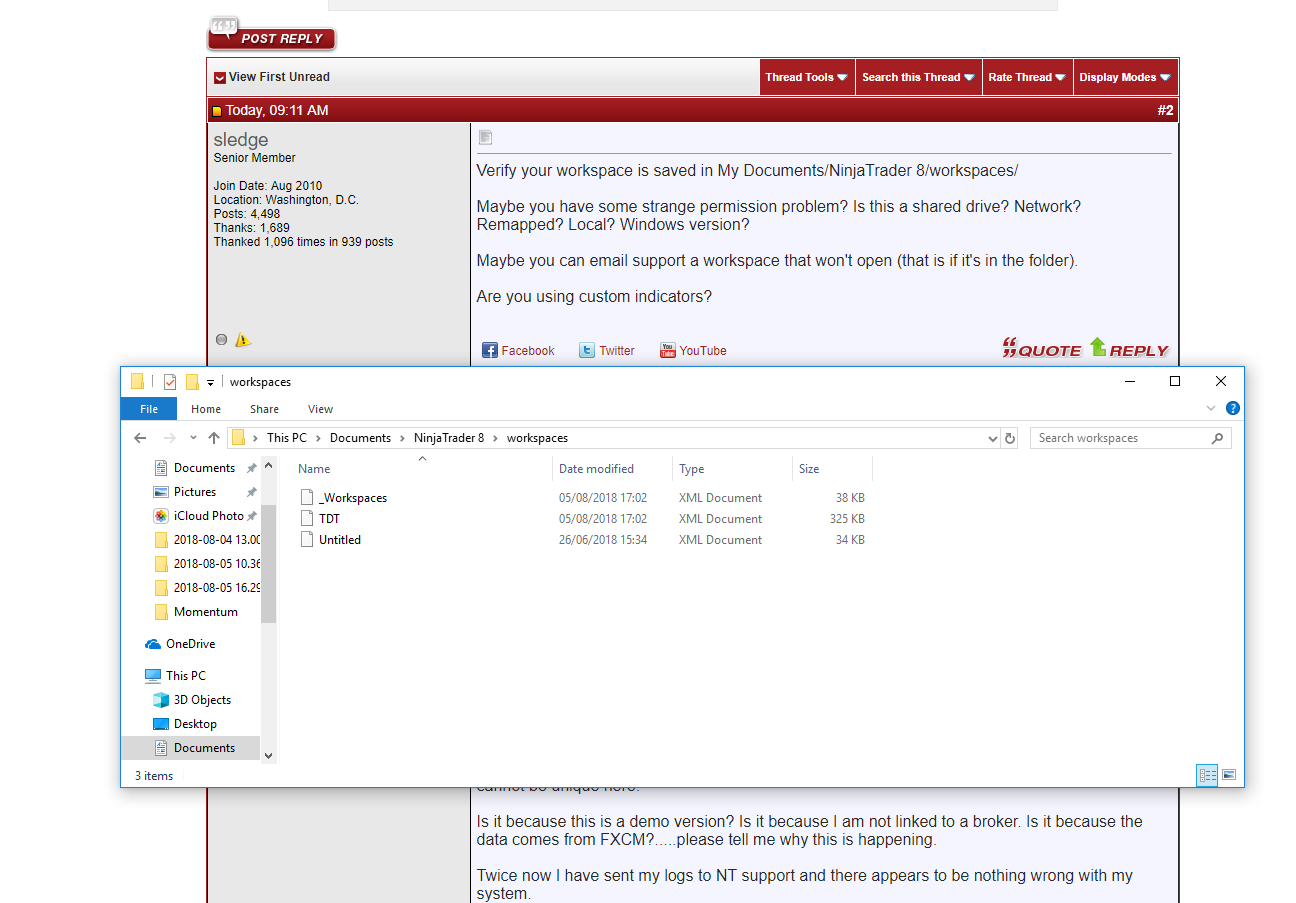Open the 2018-08-05 10.36 folder
Viewport: 1296px width, 903px height.
[208, 564]
